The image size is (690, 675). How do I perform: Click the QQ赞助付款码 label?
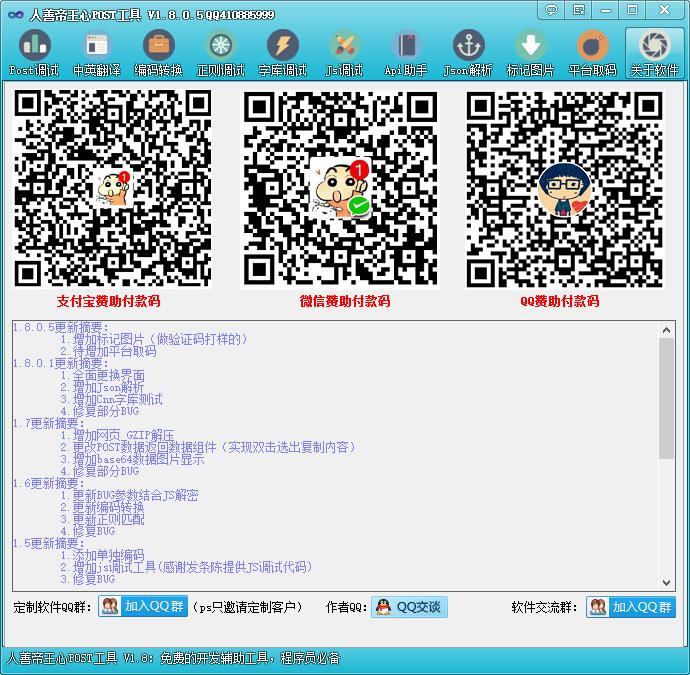coord(559,301)
